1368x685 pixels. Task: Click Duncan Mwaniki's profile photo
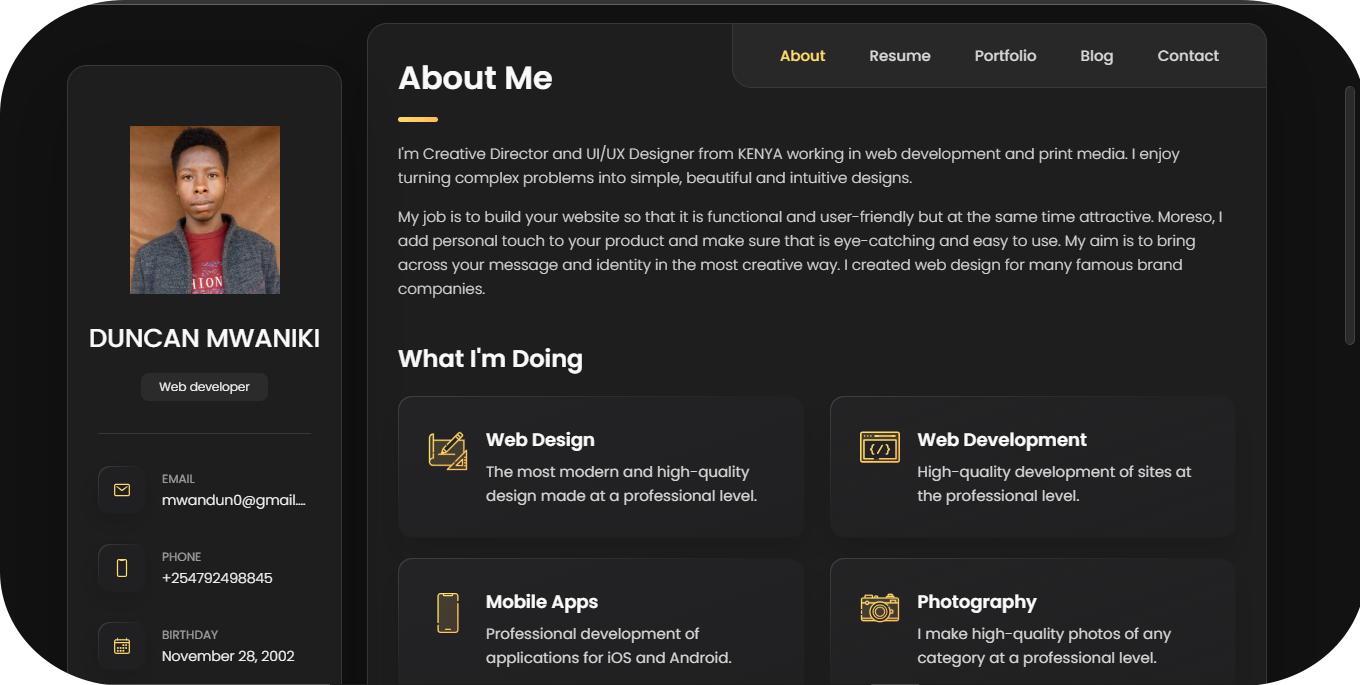[x=205, y=210]
